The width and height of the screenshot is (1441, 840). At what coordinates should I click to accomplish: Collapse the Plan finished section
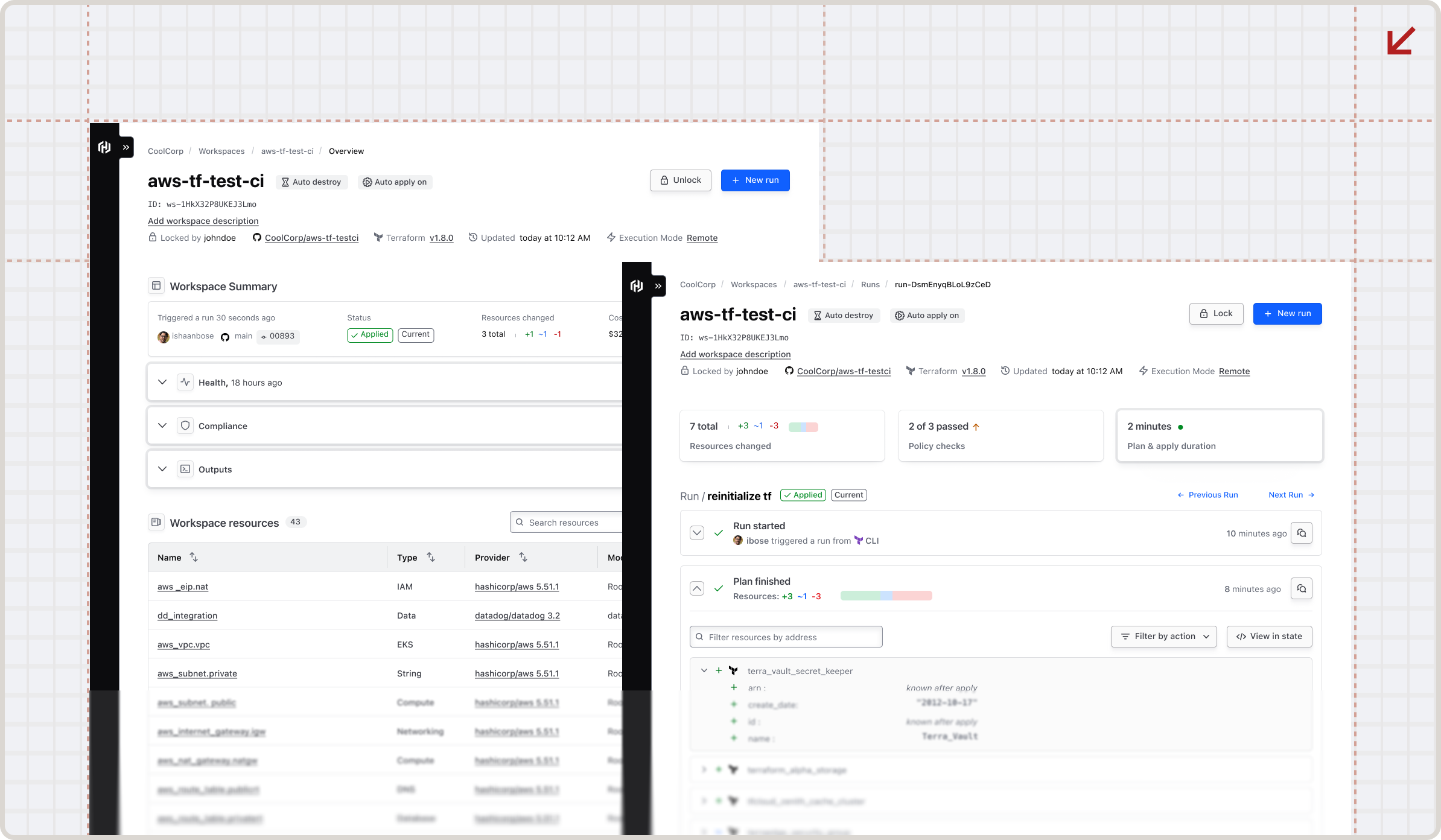click(697, 588)
